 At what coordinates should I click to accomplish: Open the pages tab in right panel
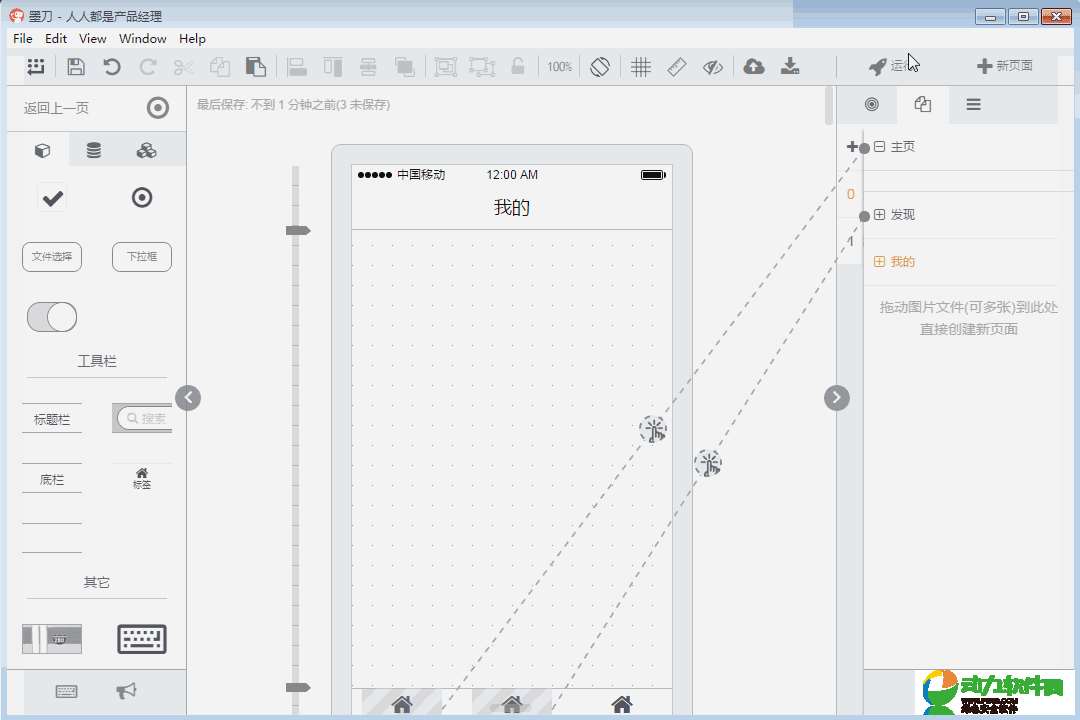(x=923, y=104)
